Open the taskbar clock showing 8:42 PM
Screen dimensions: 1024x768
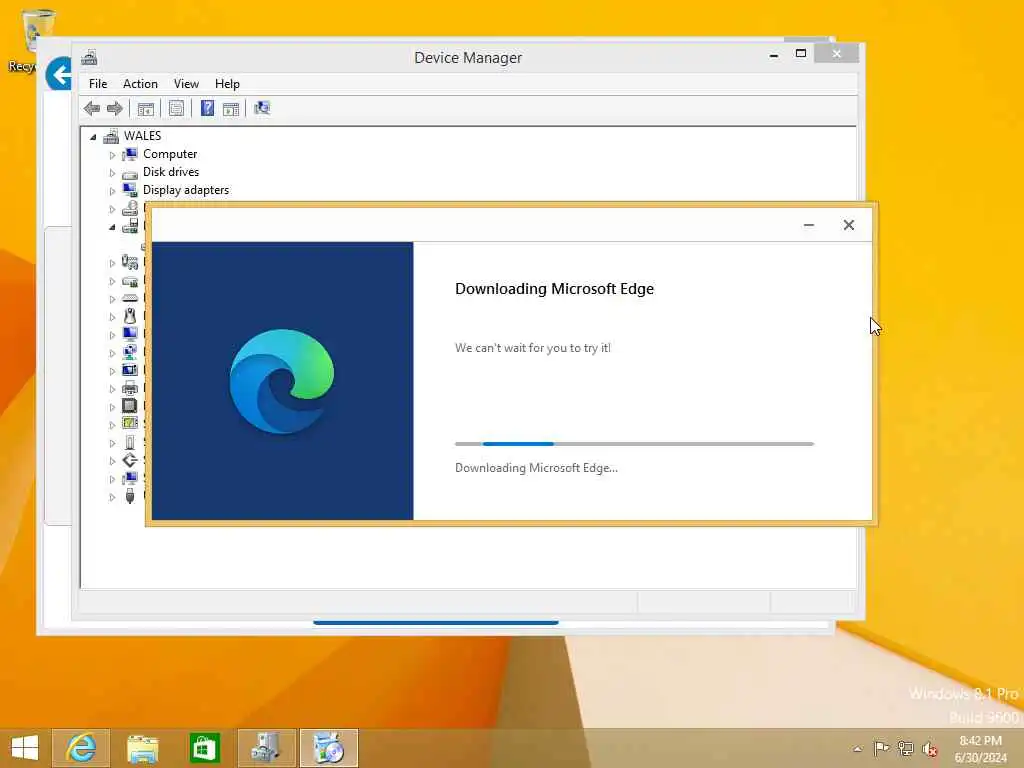pyautogui.click(x=980, y=748)
